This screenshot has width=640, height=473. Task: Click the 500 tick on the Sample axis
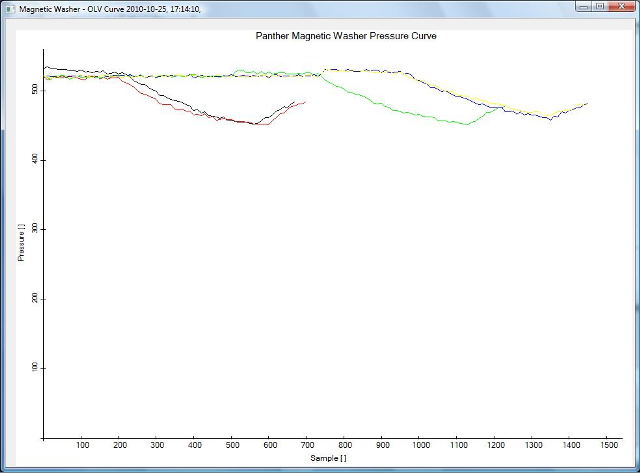click(x=232, y=446)
